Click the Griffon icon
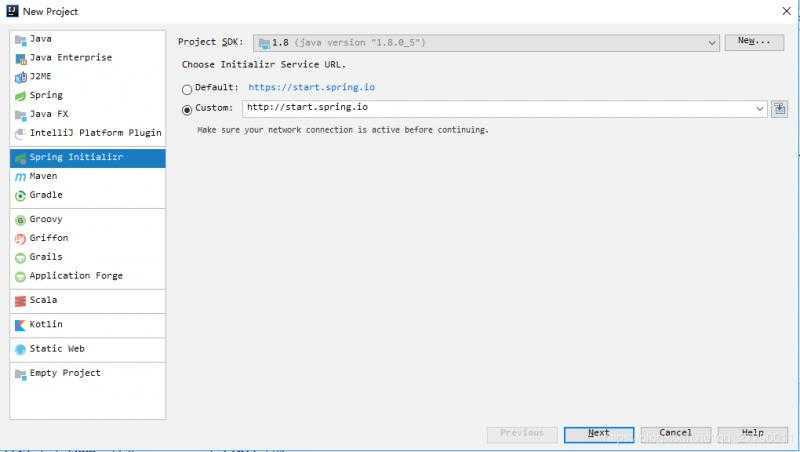 click(20, 239)
